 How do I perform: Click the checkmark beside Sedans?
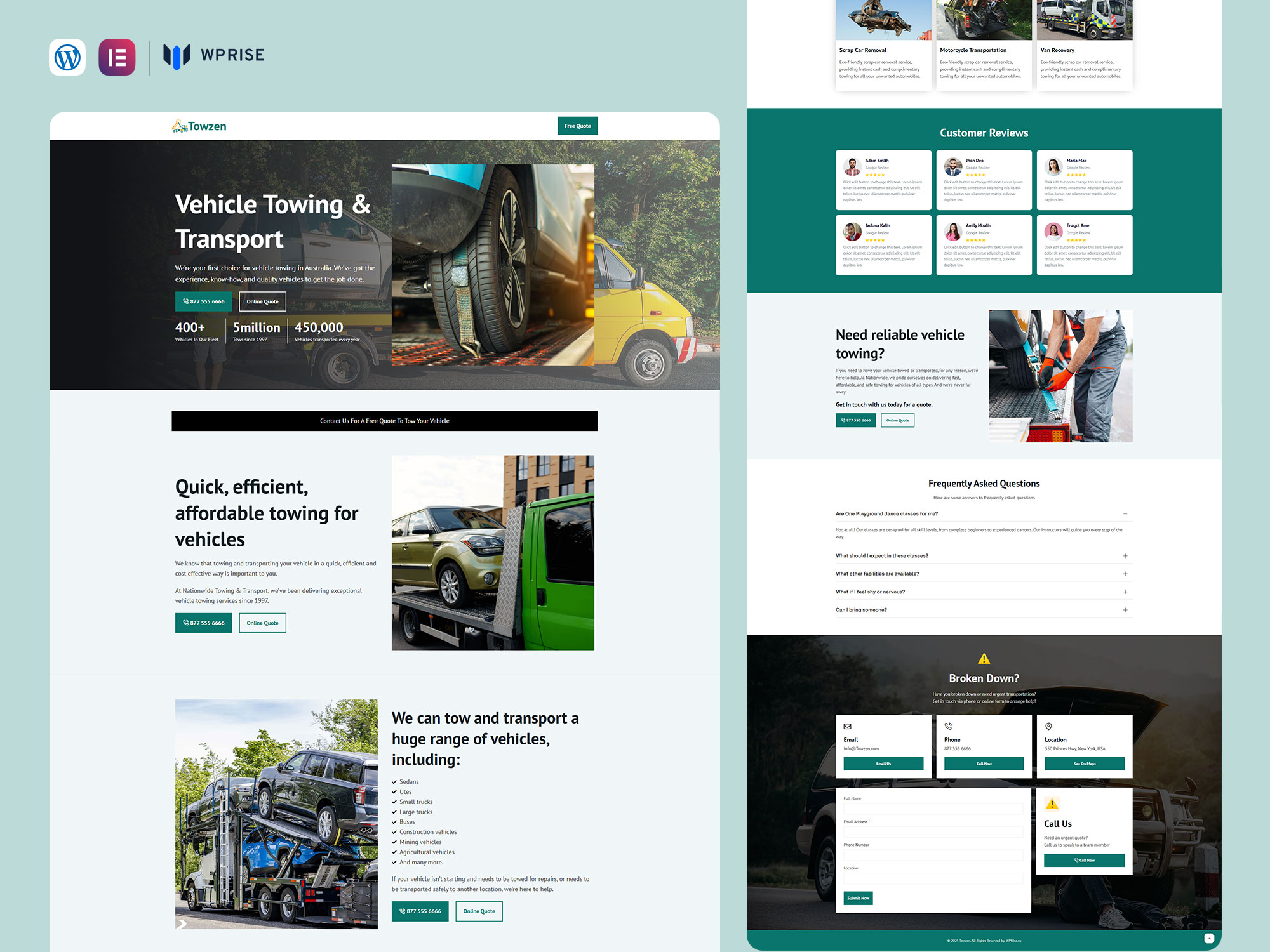pos(394,782)
